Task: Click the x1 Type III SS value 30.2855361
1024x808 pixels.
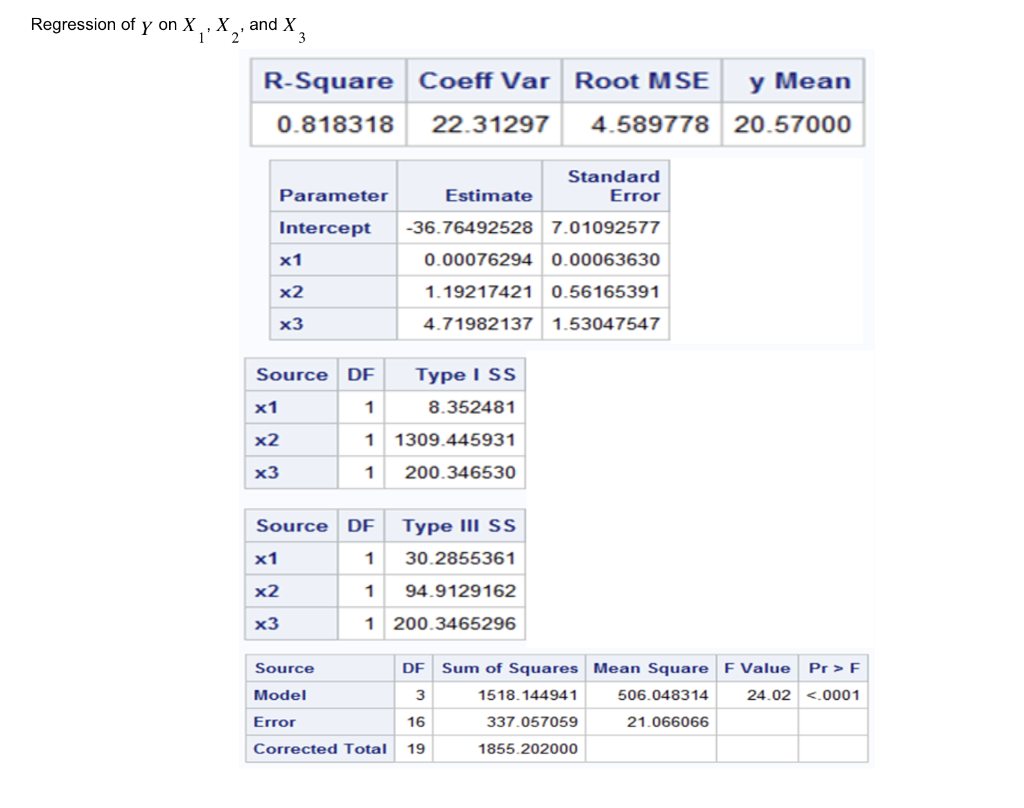Action: tap(460, 558)
